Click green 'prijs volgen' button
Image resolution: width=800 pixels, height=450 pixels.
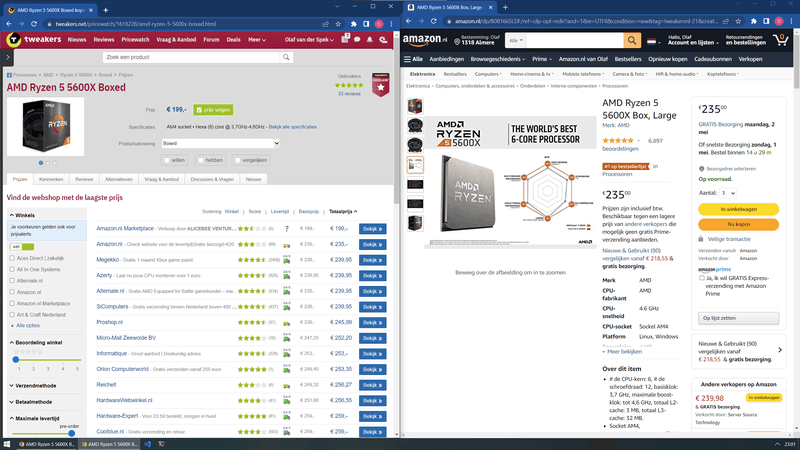point(213,110)
